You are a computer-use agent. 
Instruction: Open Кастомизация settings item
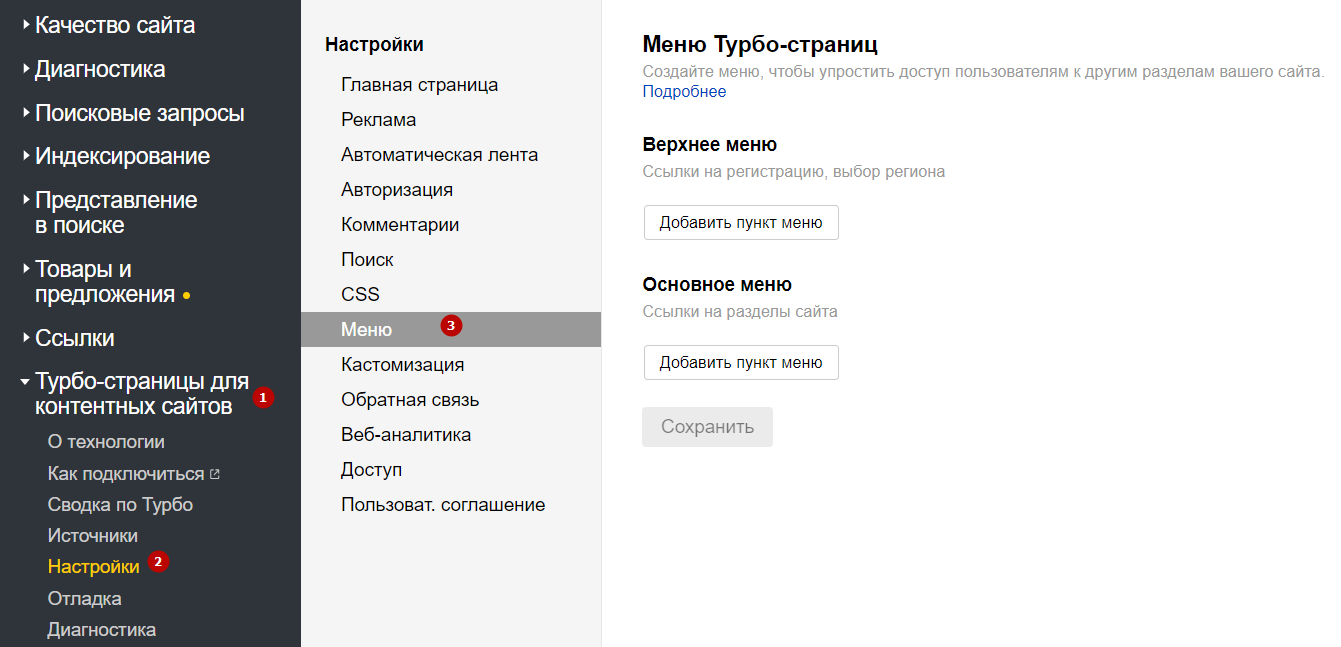402,364
